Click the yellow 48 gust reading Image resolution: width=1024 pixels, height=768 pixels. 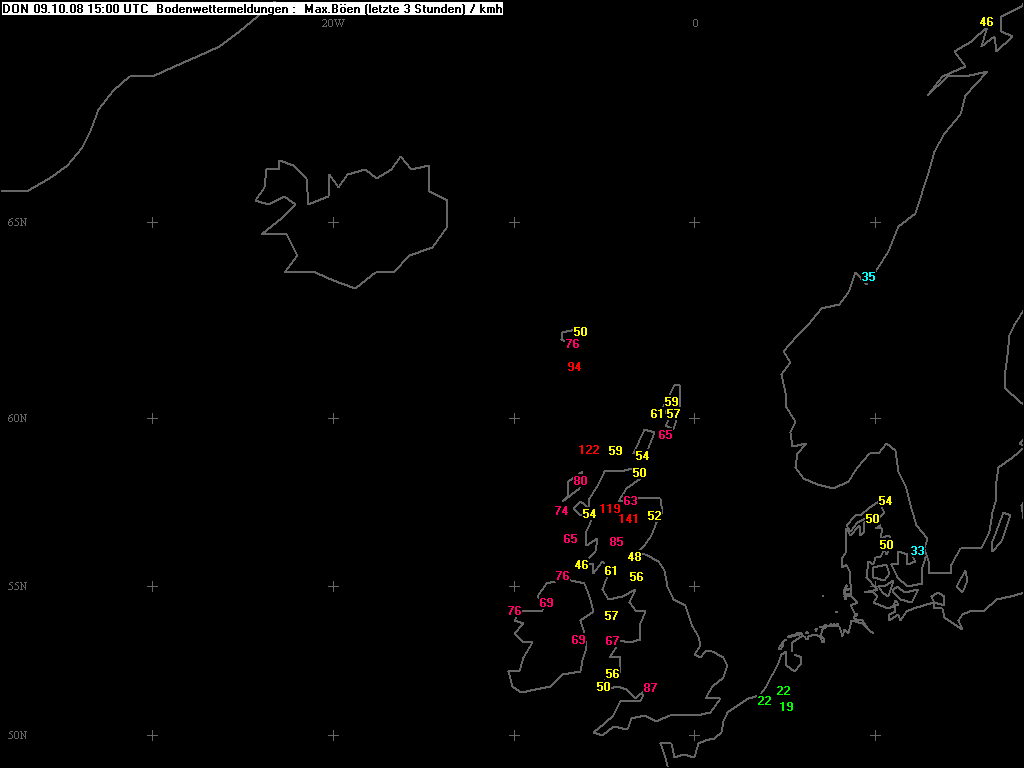tap(634, 557)
